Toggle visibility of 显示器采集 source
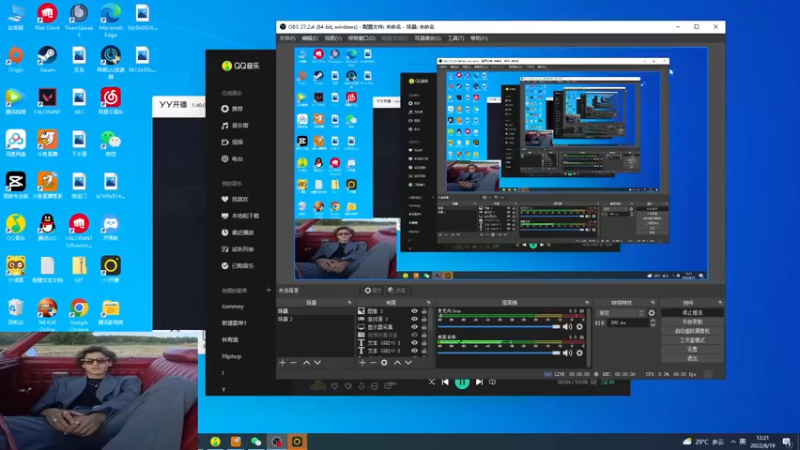 tap(414, 327)
